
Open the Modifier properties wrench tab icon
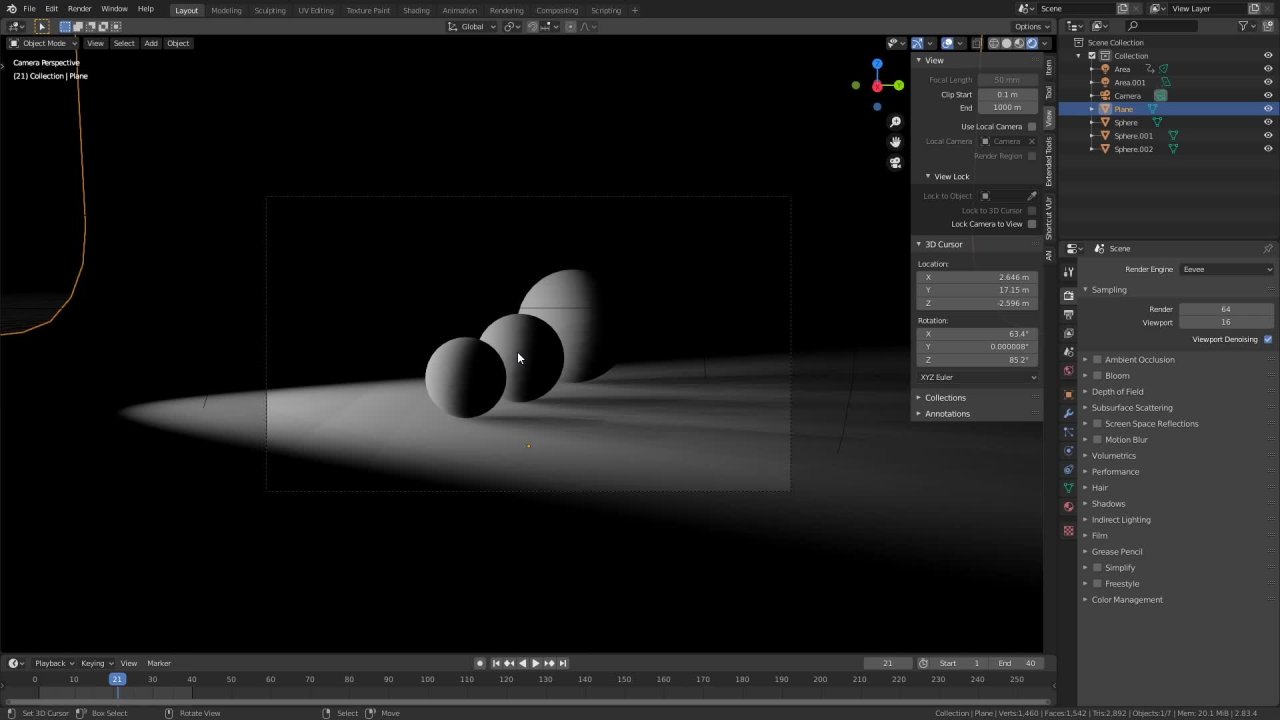(1068, 413)
